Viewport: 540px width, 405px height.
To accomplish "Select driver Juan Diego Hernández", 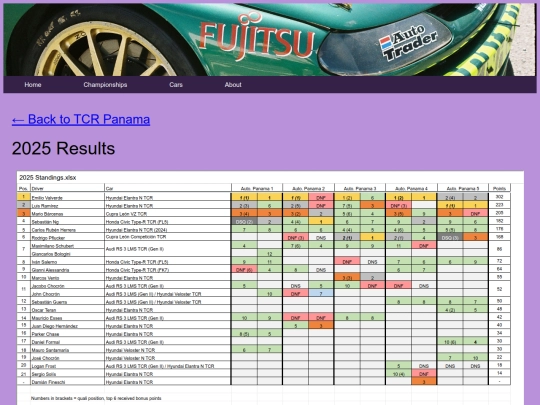I will click(54, 326).
